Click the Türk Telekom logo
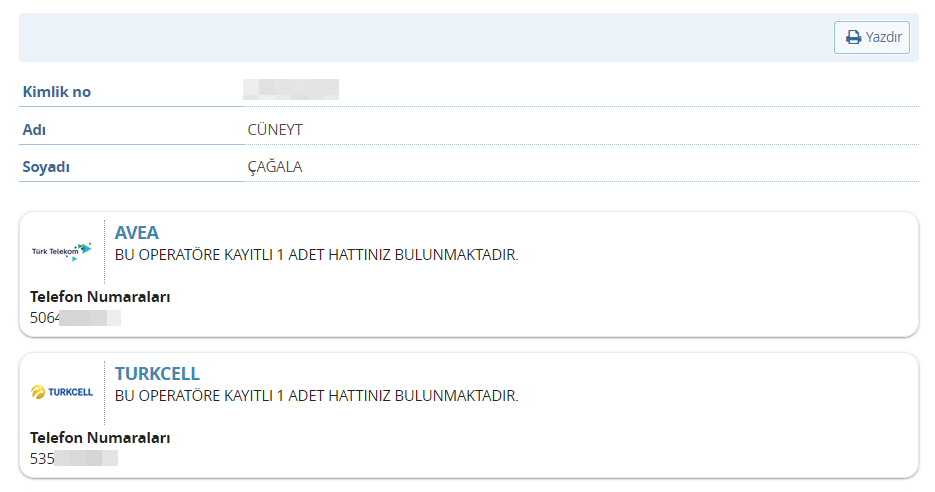 tap(62, 251)
